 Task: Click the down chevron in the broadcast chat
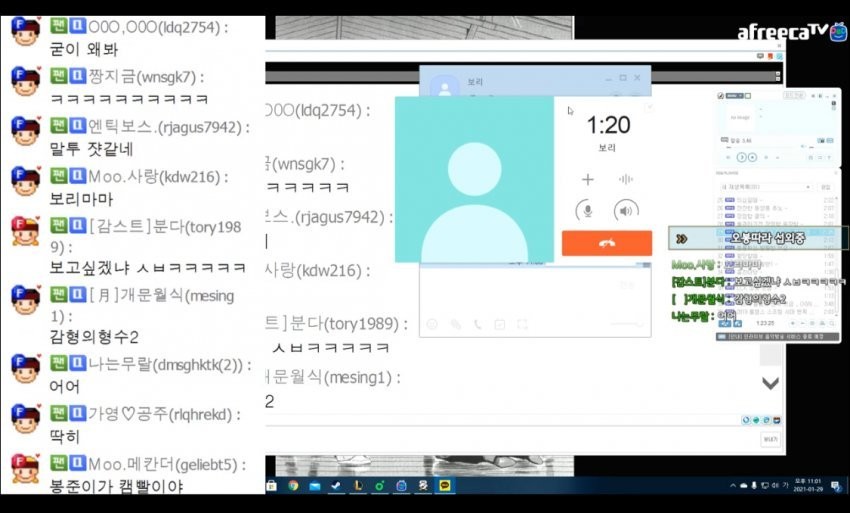point(770,383)
